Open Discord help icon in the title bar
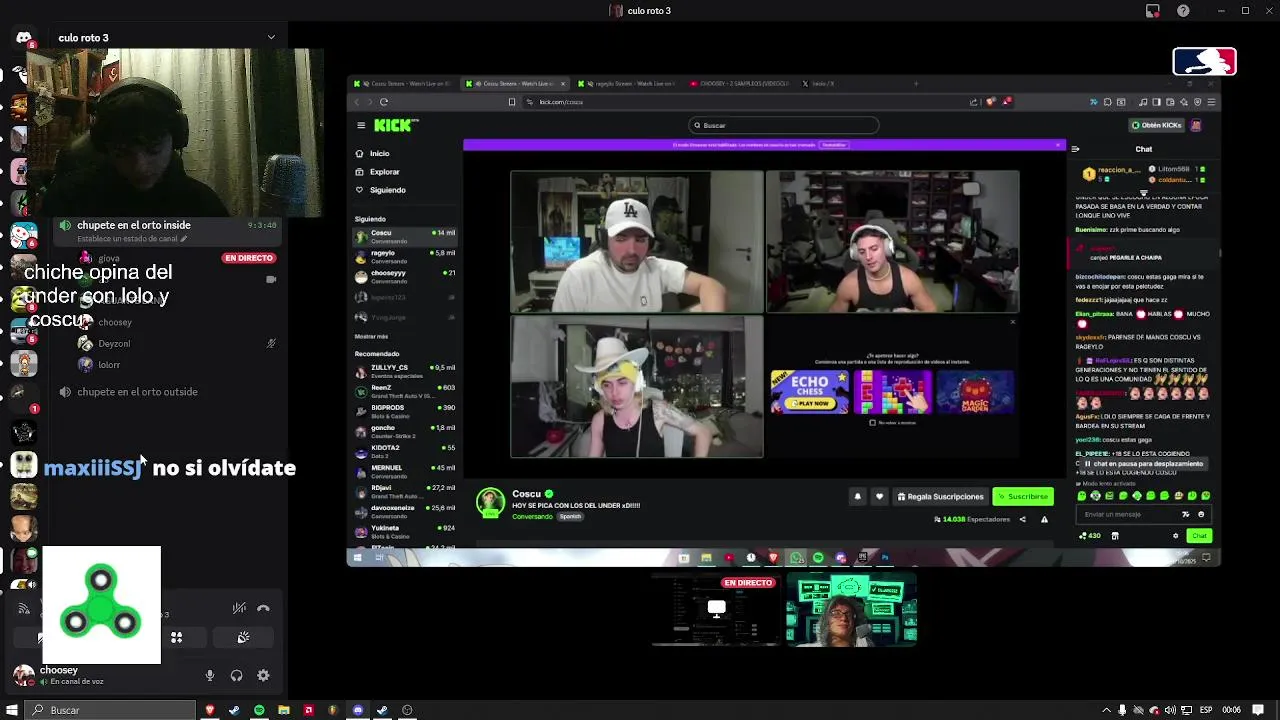Image resolution: width=1280 pixels, height=720 pixels. point(1184,11)
